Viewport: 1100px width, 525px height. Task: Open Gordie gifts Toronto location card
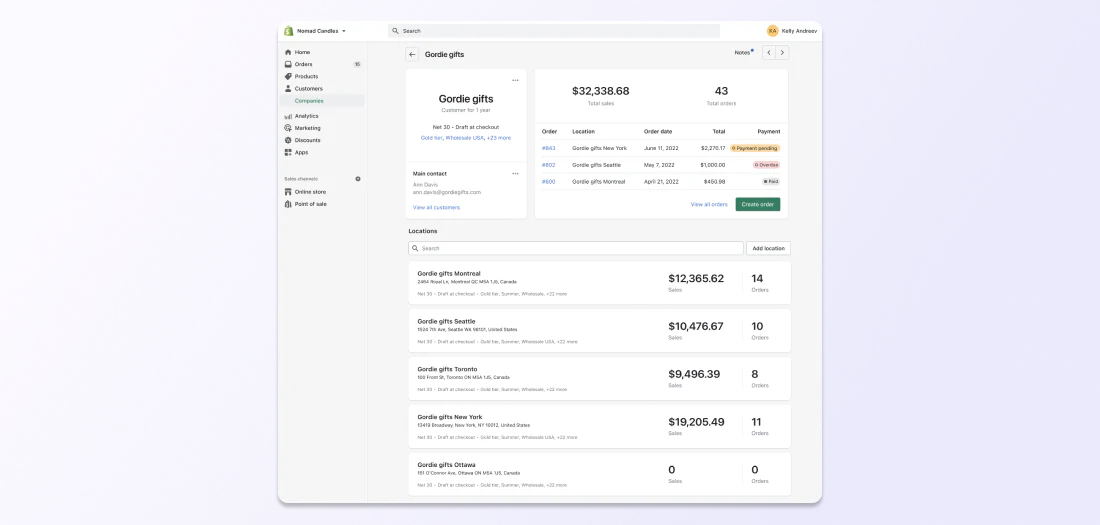(x=599, y=378)
